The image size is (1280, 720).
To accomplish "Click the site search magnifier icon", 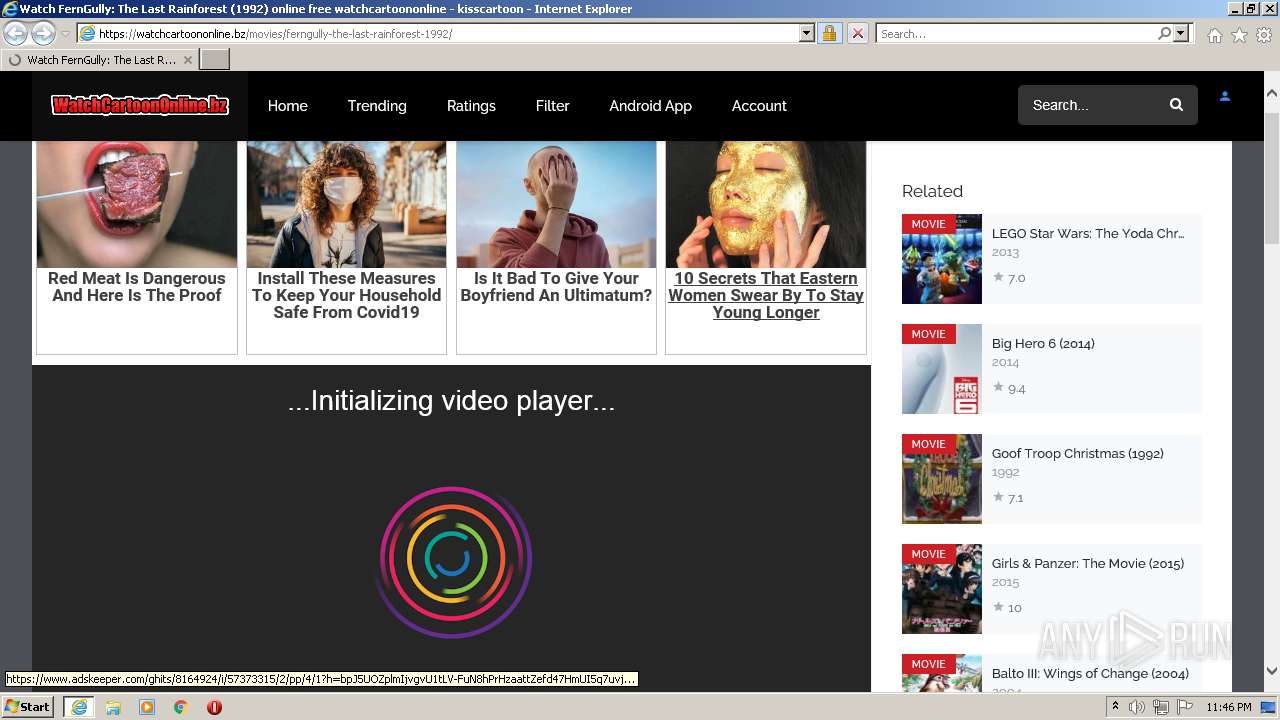I will [x=1176, y=105].
